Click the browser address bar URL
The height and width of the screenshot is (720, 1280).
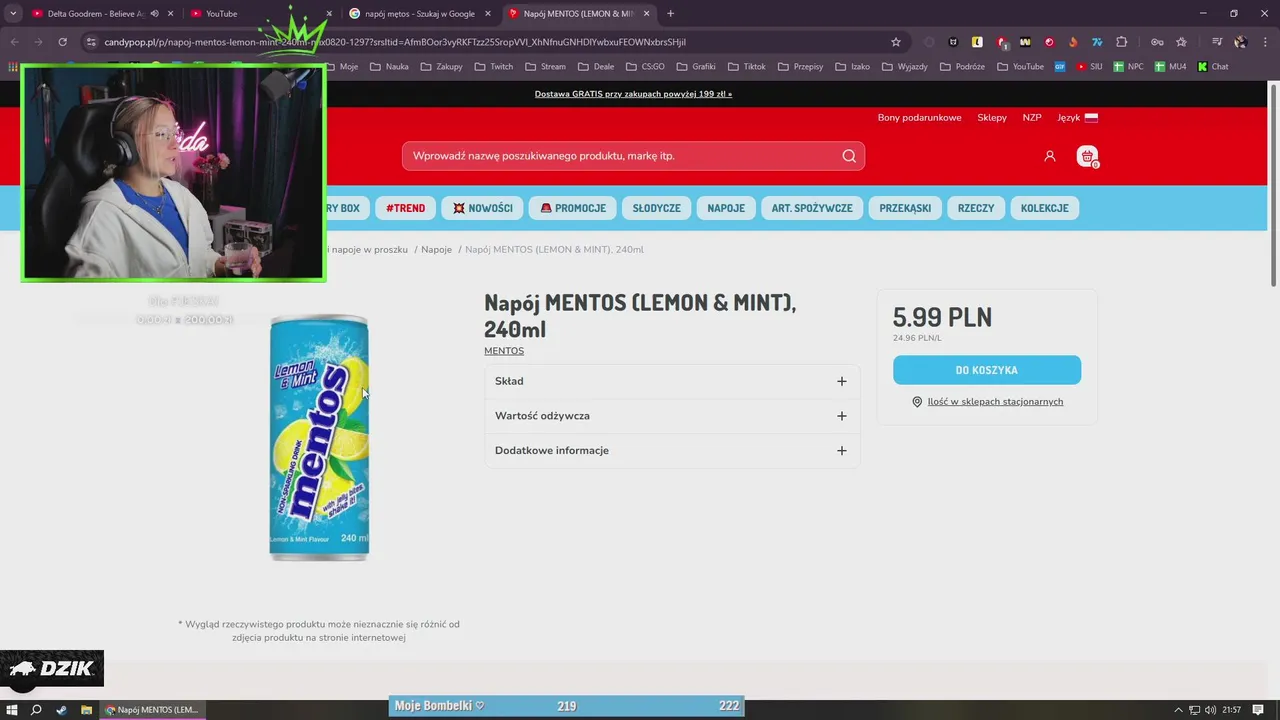(x=395, y=42)
